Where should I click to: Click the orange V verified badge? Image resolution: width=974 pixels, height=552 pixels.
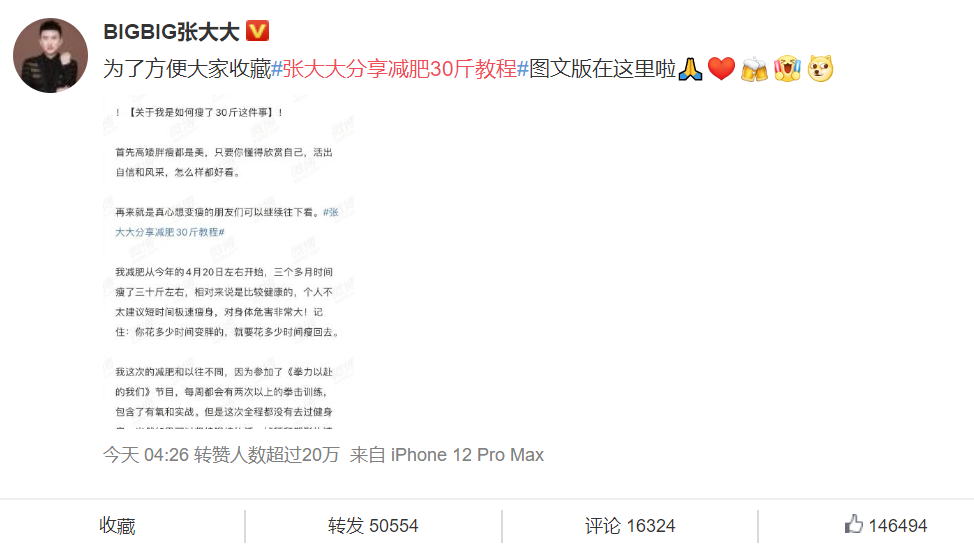258,30
